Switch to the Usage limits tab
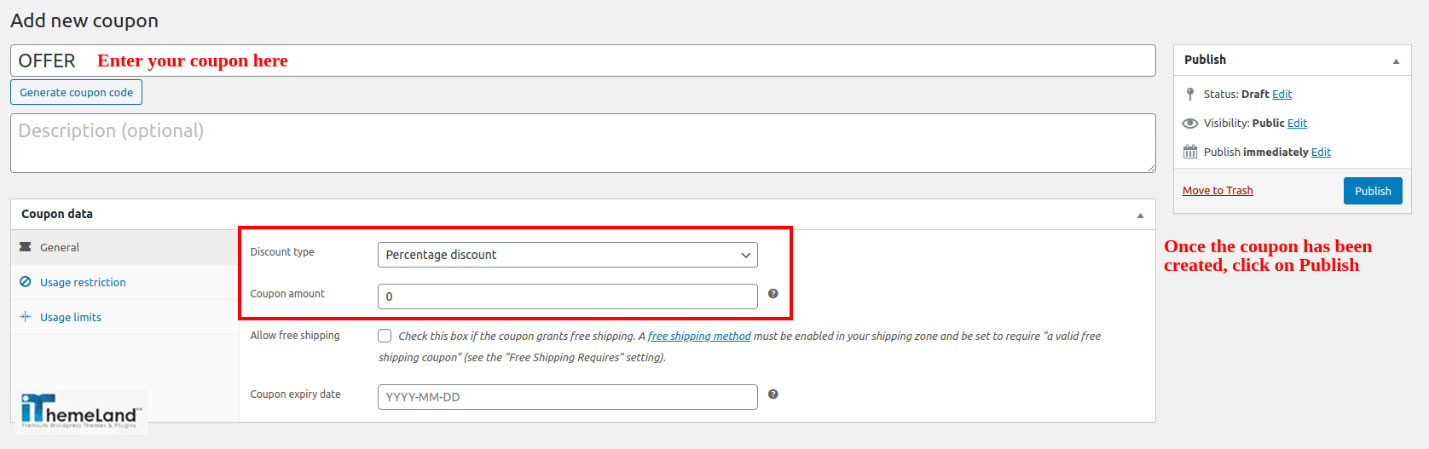Viewport: 1429px width, 449px height. click(70, 317)
